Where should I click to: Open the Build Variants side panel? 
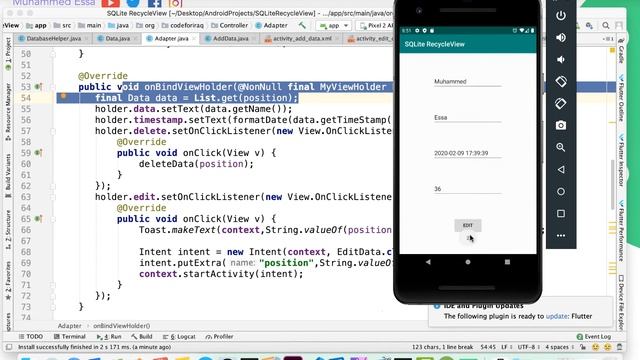pyautogui.click(x=8, y=176)
